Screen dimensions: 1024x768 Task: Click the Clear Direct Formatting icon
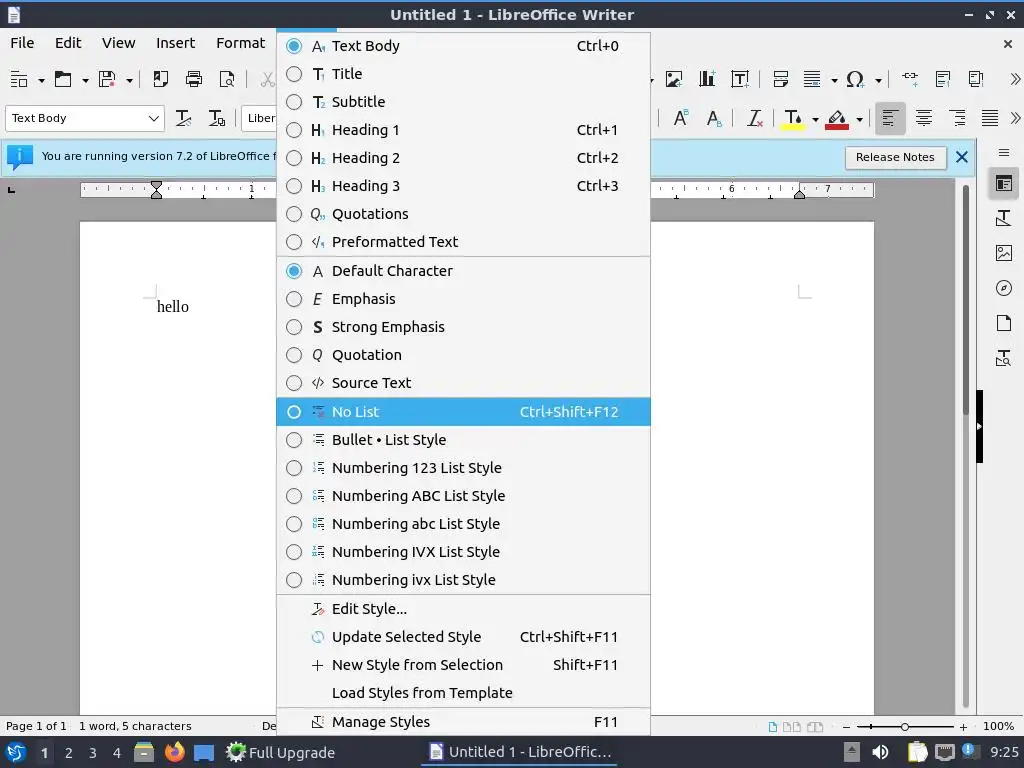point(754,118)
